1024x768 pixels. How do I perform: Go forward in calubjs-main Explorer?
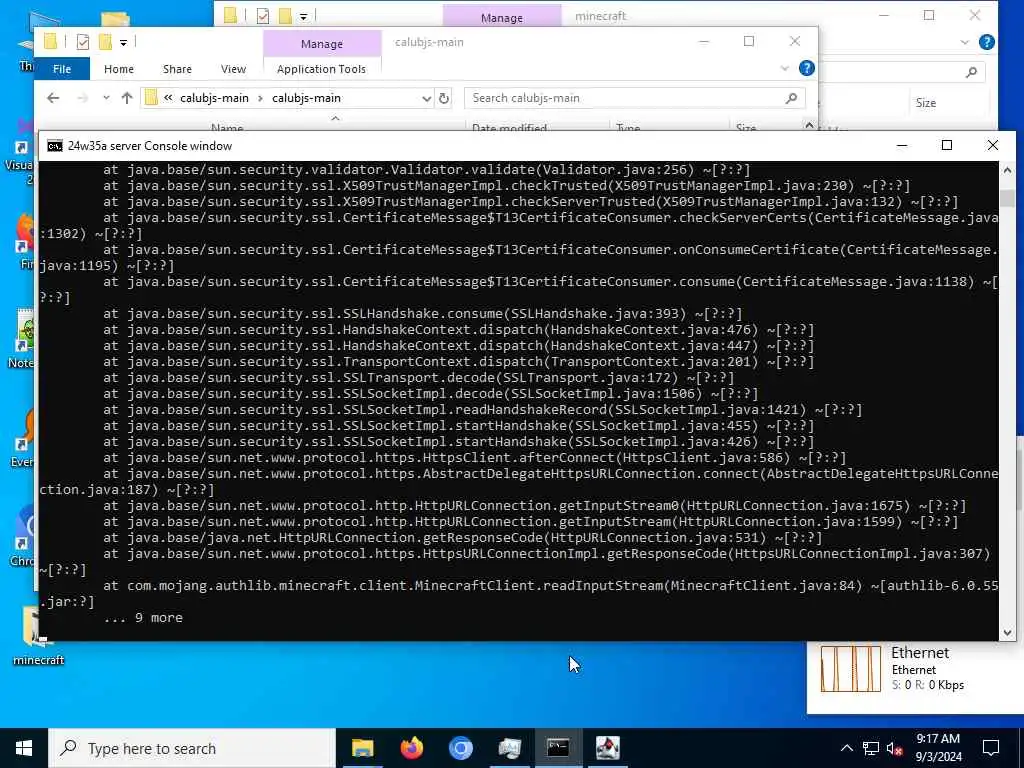(x=82, y=98)
